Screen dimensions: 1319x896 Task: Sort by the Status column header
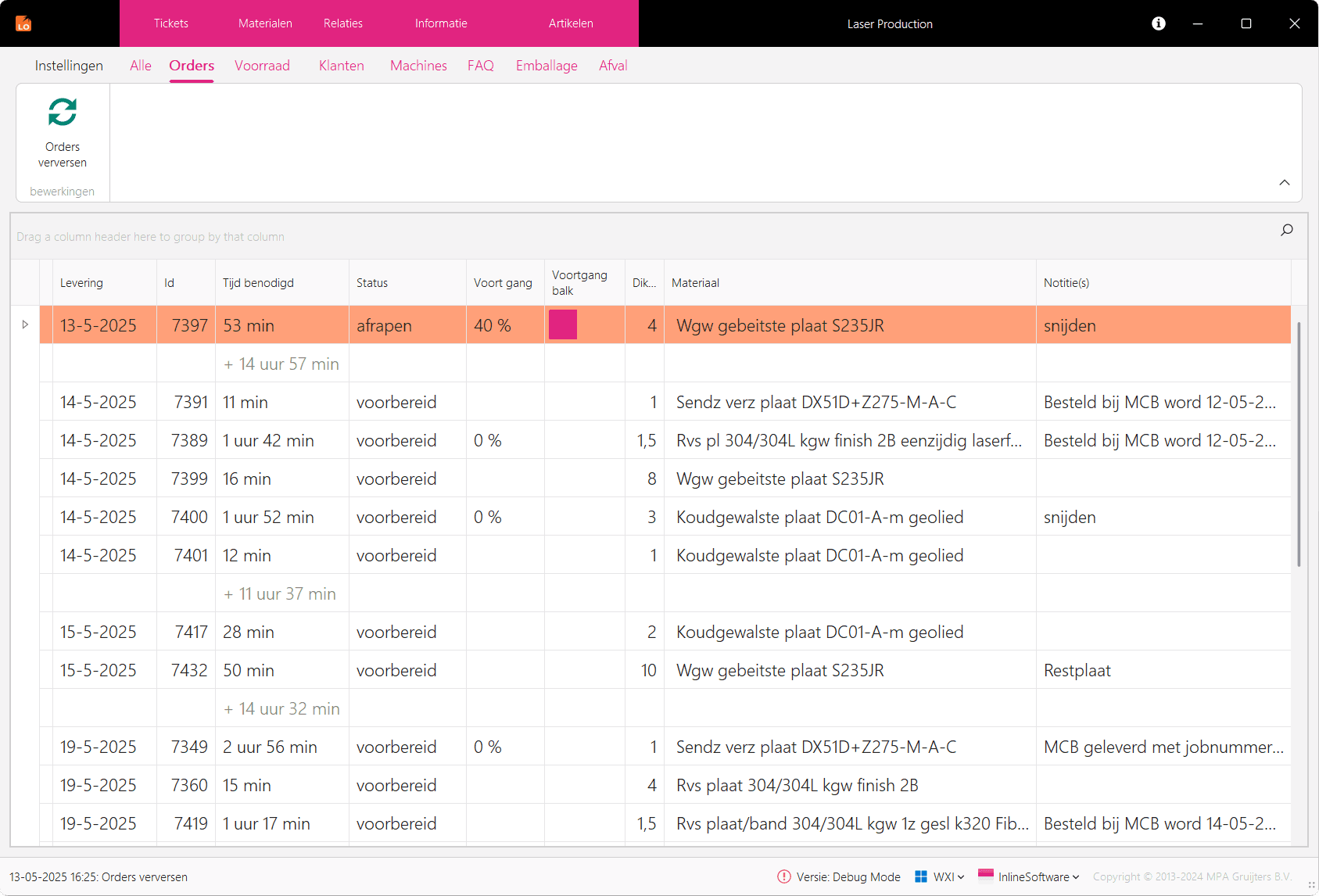pyautogui.click(x=407, y=282)
